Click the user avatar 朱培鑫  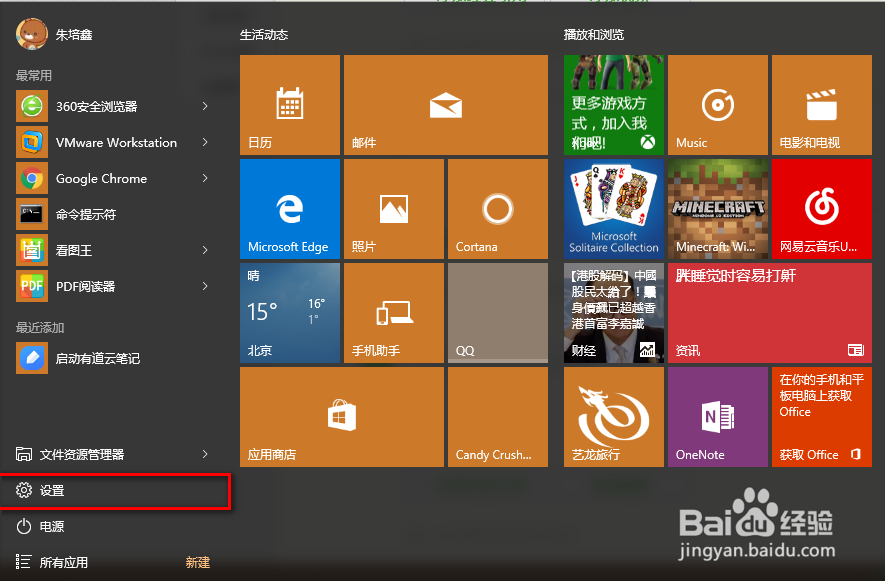32,34
